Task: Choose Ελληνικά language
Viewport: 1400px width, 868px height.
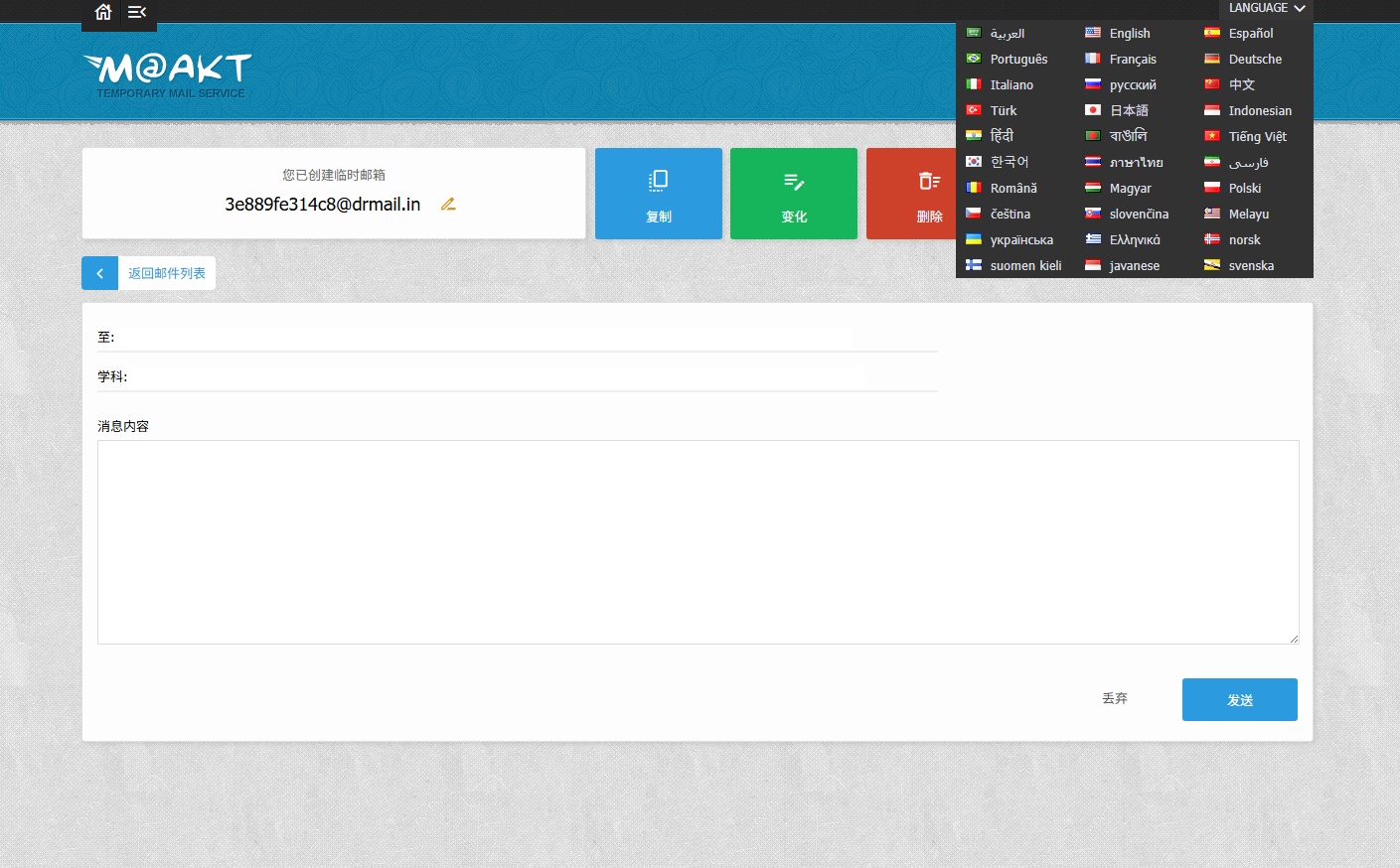Action: coord(1123,240)
